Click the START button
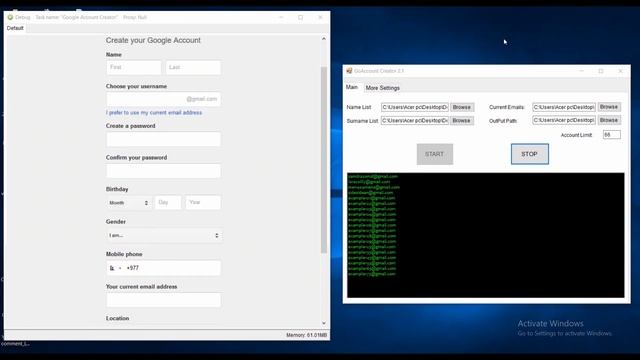 click(435, 154)
